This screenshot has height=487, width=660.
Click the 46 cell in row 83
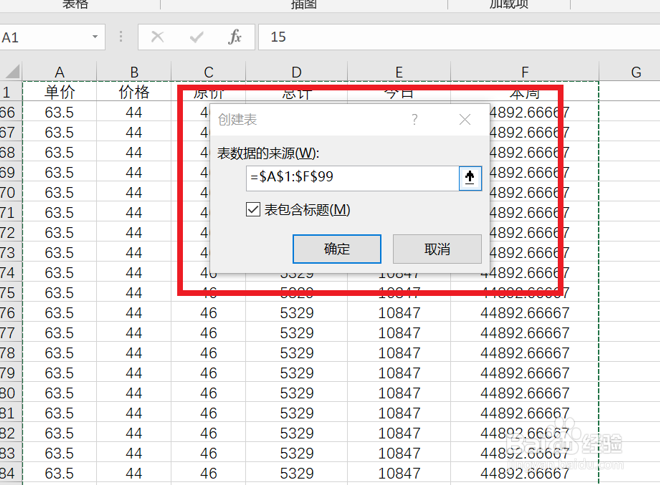pyautogui.click(x=208, y=453)
